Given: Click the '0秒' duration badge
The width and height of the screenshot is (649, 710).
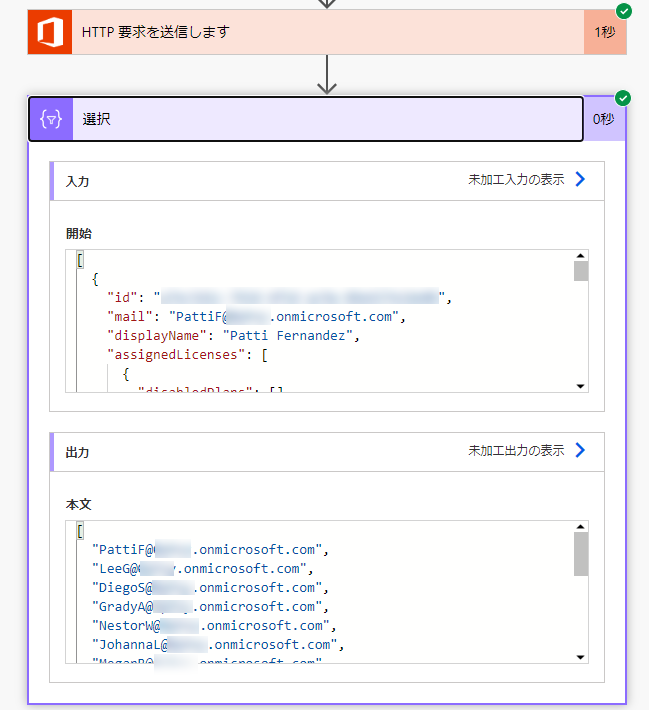Looking at the screenshot, I should 604,119.
